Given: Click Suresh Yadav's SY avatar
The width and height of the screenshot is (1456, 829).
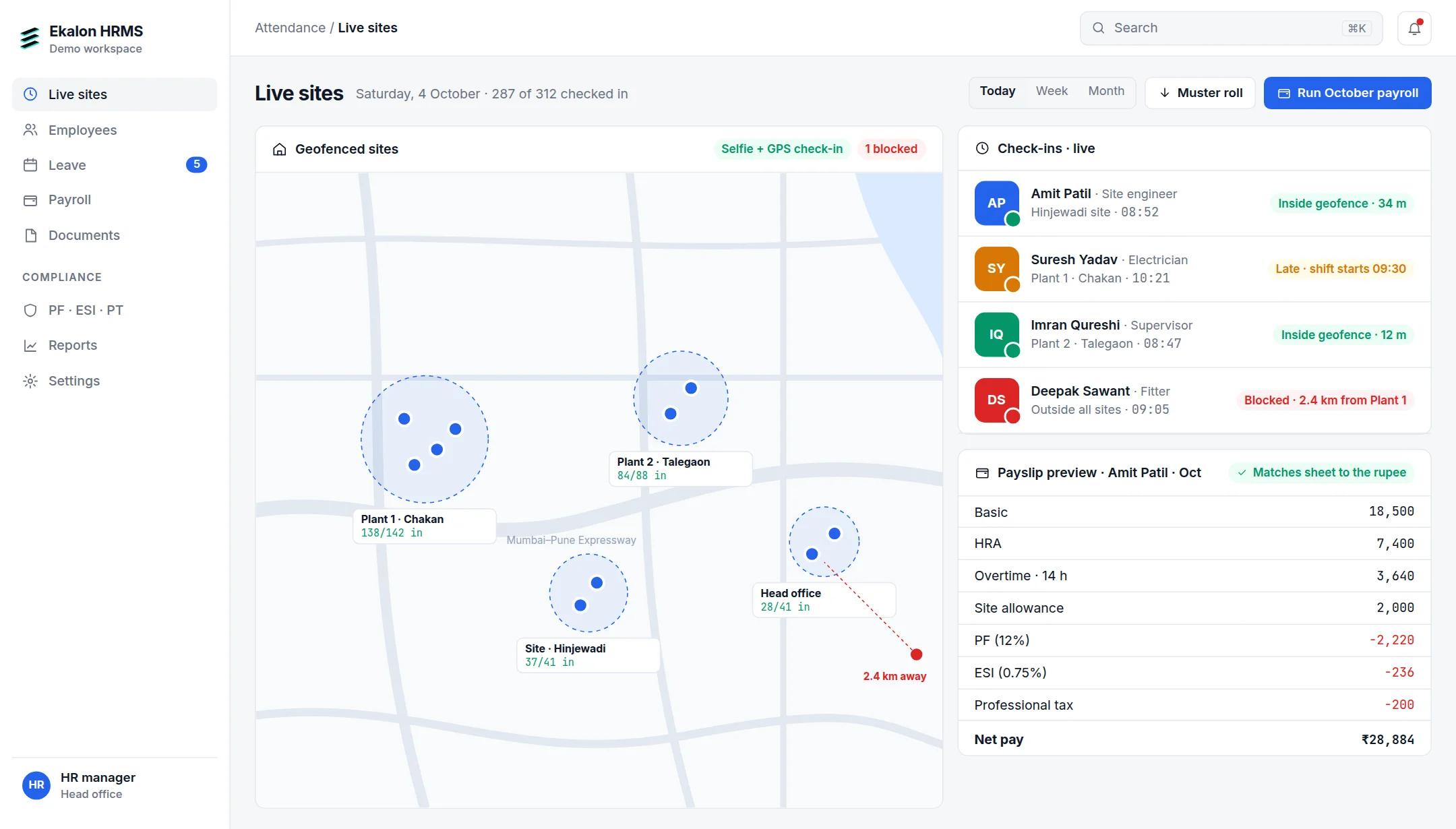Looking at the screenshot, I should [x=996, y=268].
